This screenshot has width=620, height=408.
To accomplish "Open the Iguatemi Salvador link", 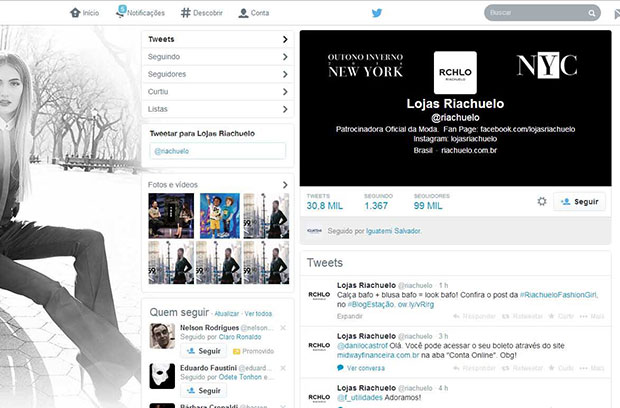I will (393, 231).
